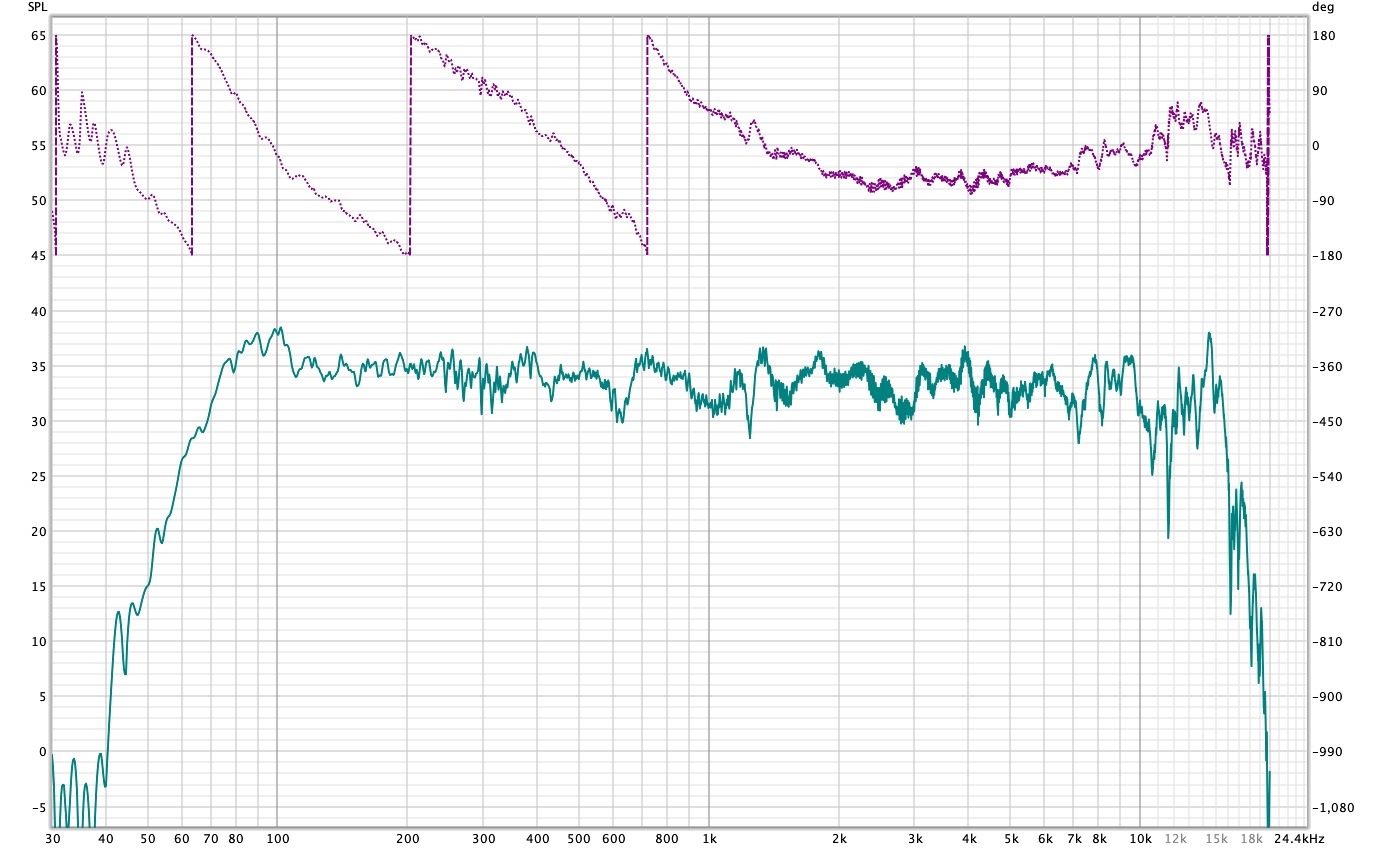This screenshot has width=1373, height=850.
Task: Click the 8k frequency axis label
Action: (x=1099, y=838)
